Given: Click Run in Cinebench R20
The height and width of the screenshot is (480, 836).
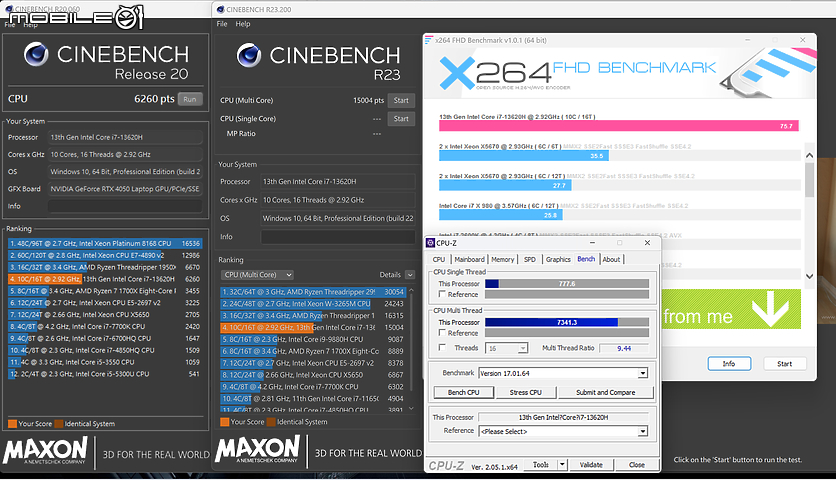Looking at the screenshot, I should click(x=190, y=99).
